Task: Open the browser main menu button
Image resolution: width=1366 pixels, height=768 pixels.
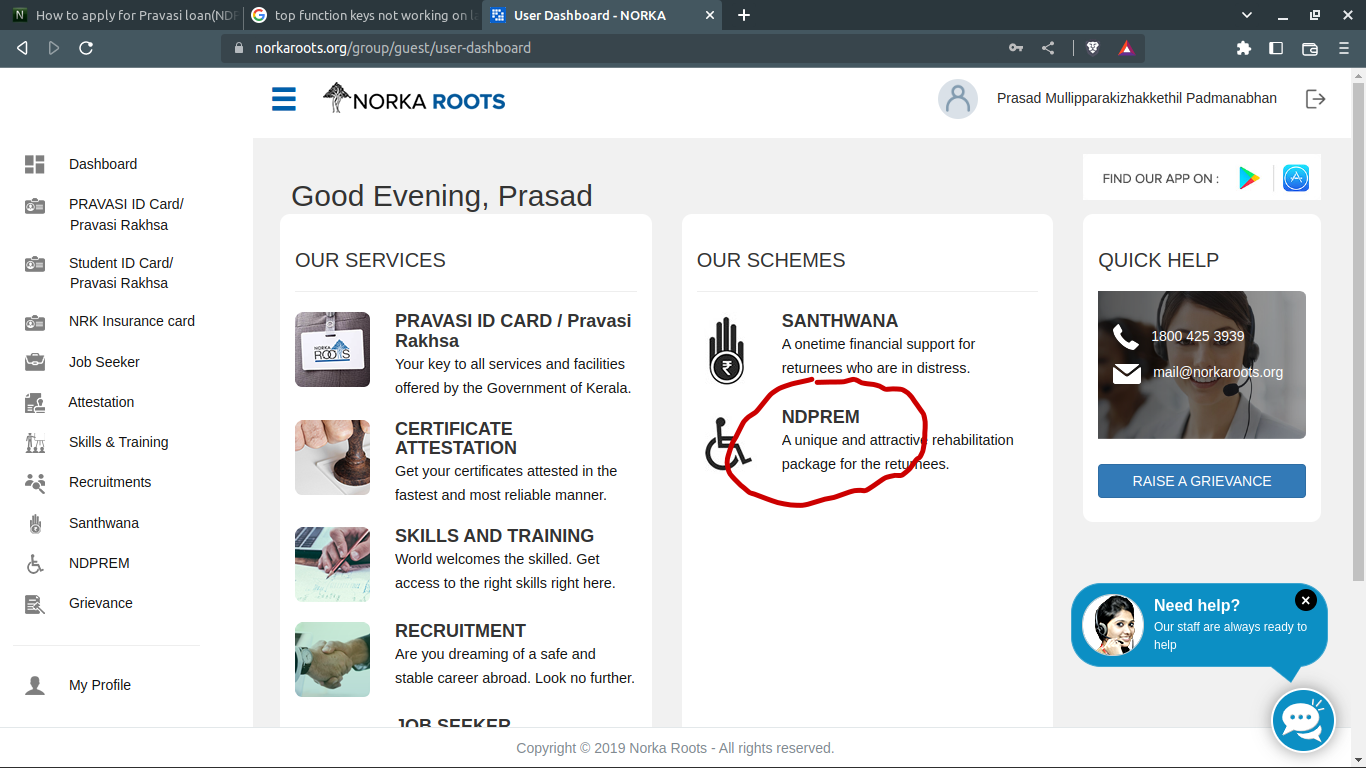Action: pyautogui.click(x=1344, y=48)
